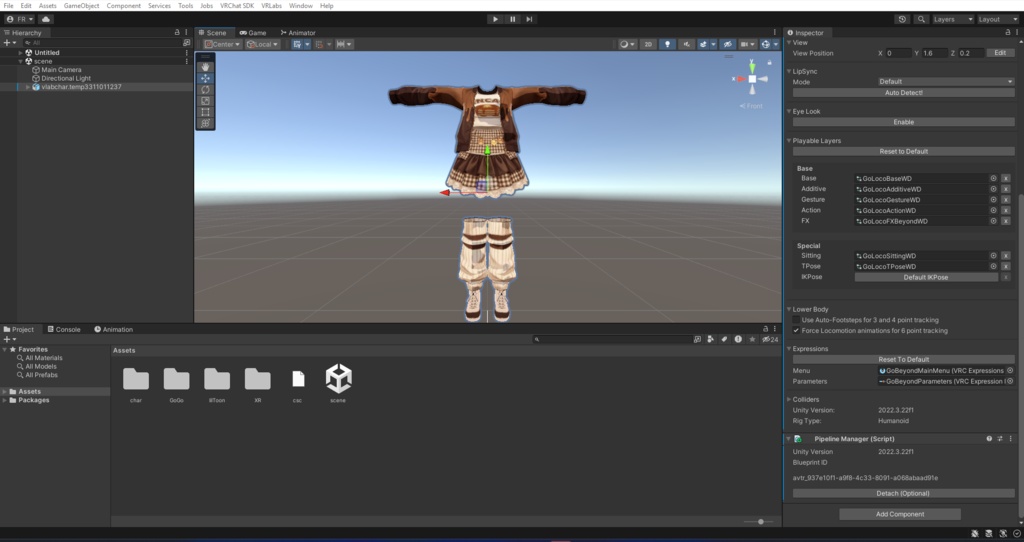Click the cloud services icon in top toolbar
This screenshot has width=1024, height=542.
pos(46,19)
